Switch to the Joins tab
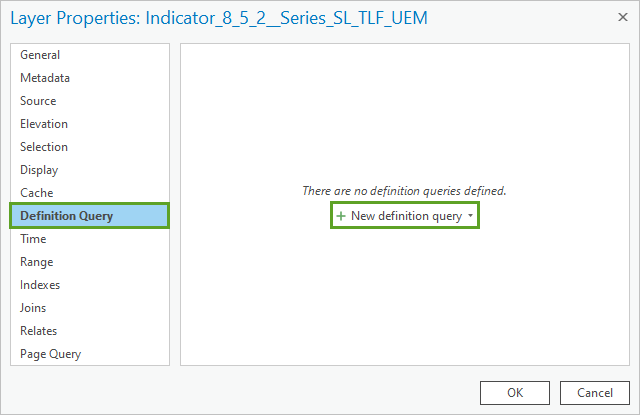The height and width of the screenshot is (415, 640). point(33,308)
